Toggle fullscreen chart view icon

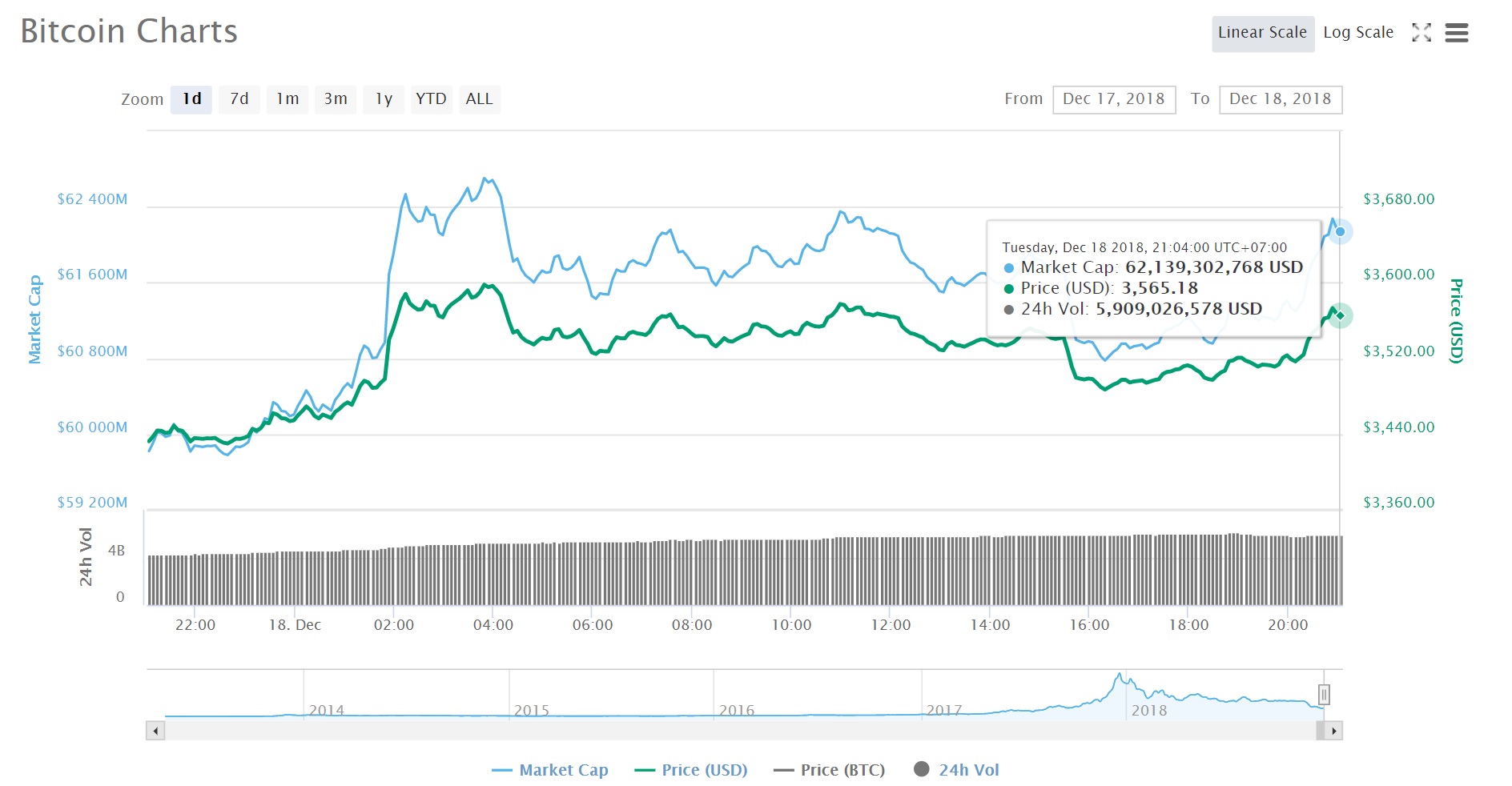pos(1421,33)
